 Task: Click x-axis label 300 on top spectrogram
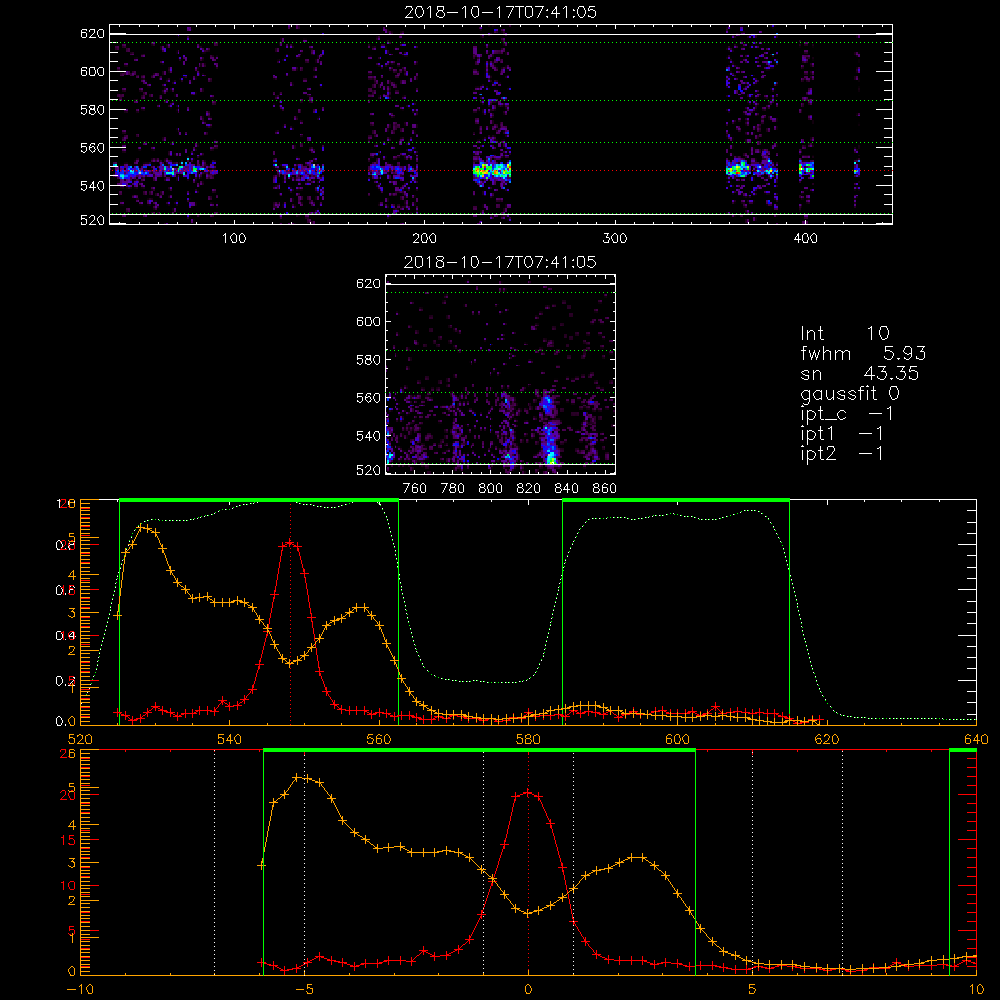click(615, 239)
